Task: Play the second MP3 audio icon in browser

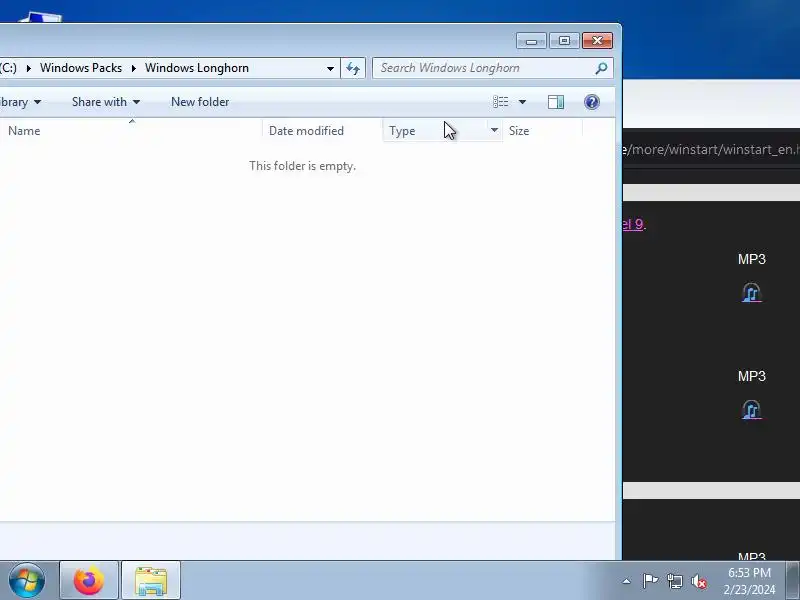Action: (x=752, y=410)
